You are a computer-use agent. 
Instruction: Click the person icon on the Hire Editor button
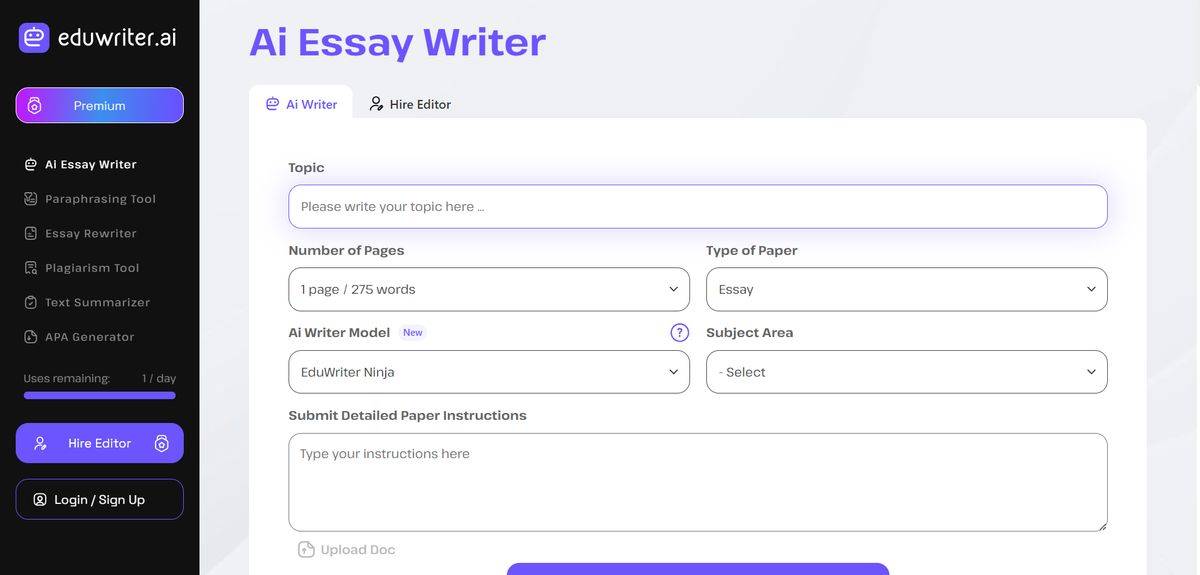[x=41, y=443]
